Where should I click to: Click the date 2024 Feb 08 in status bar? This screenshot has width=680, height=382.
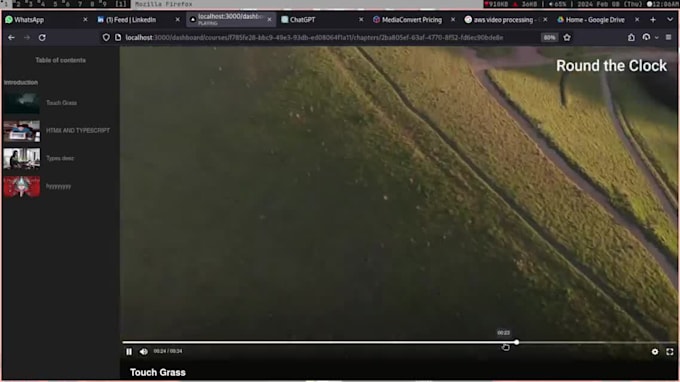pos(610,4)
